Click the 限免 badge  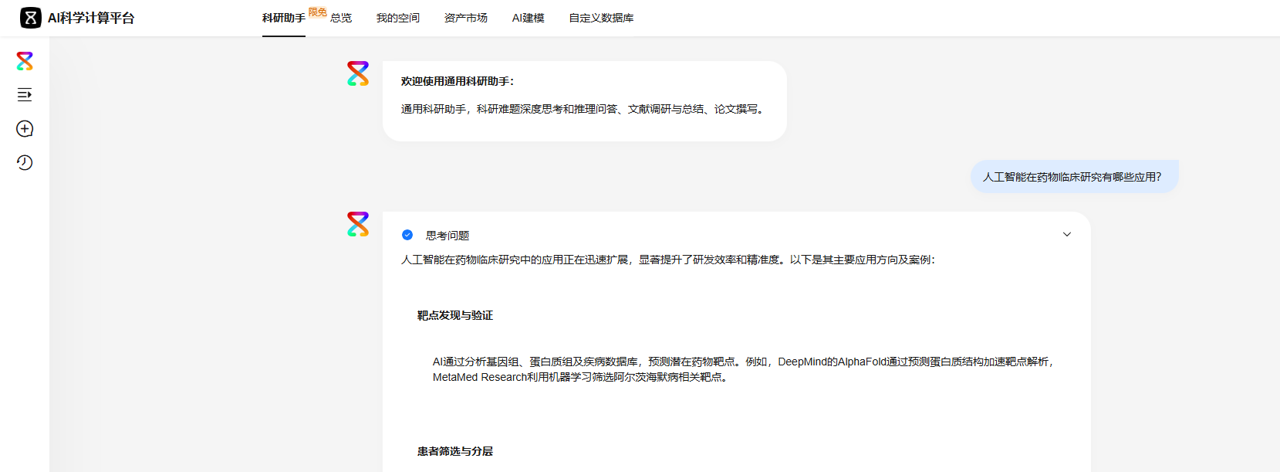(317, 11)
